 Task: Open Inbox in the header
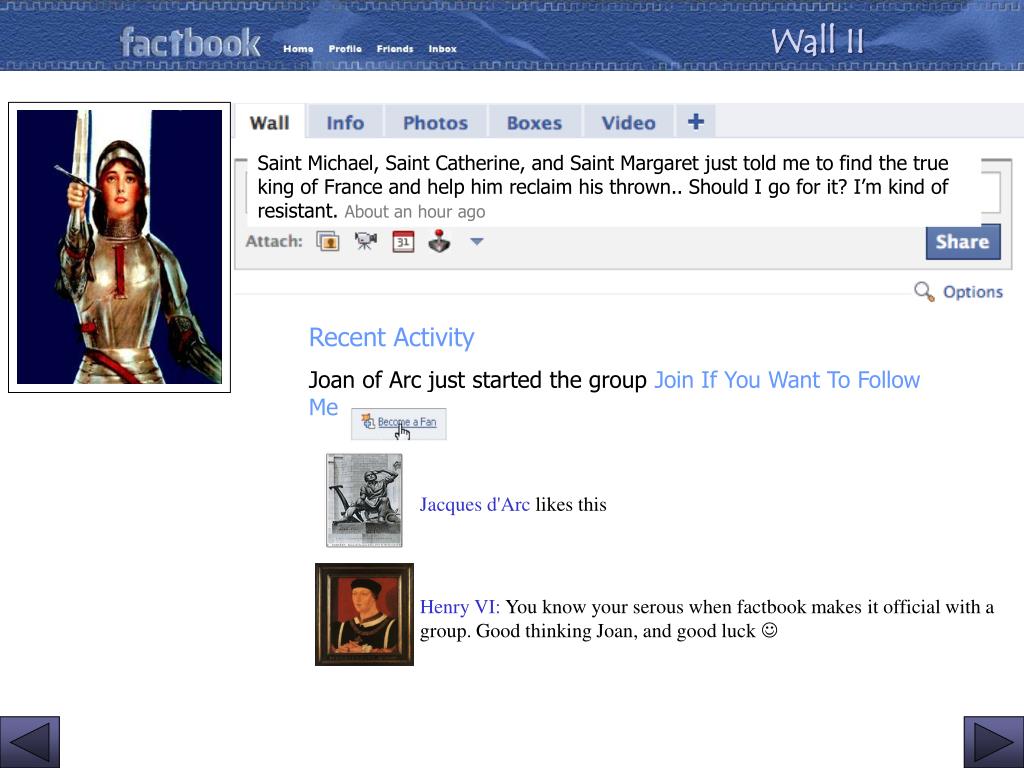tap(443, 49)
